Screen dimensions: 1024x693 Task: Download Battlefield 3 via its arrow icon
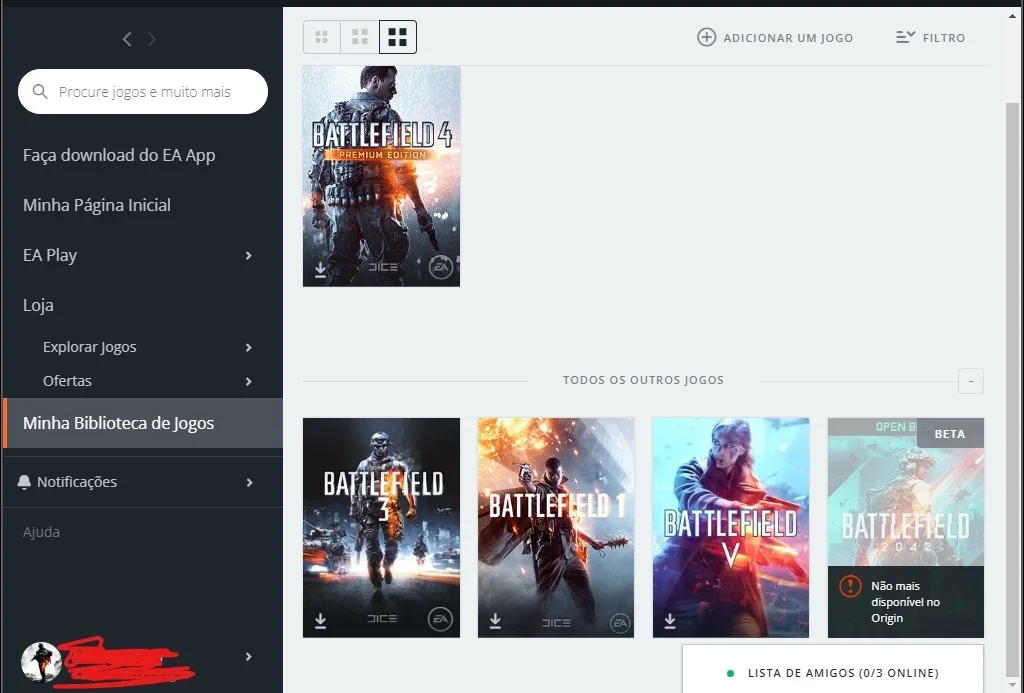pyautogui.click(x=320, y=620)
